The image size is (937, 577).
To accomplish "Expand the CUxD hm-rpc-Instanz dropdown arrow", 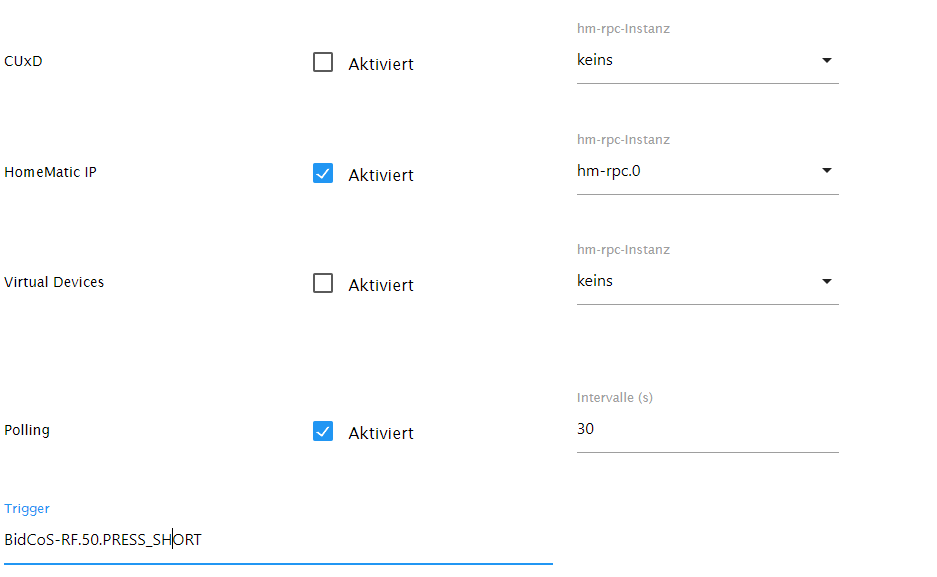I will [x=826, y=60].
